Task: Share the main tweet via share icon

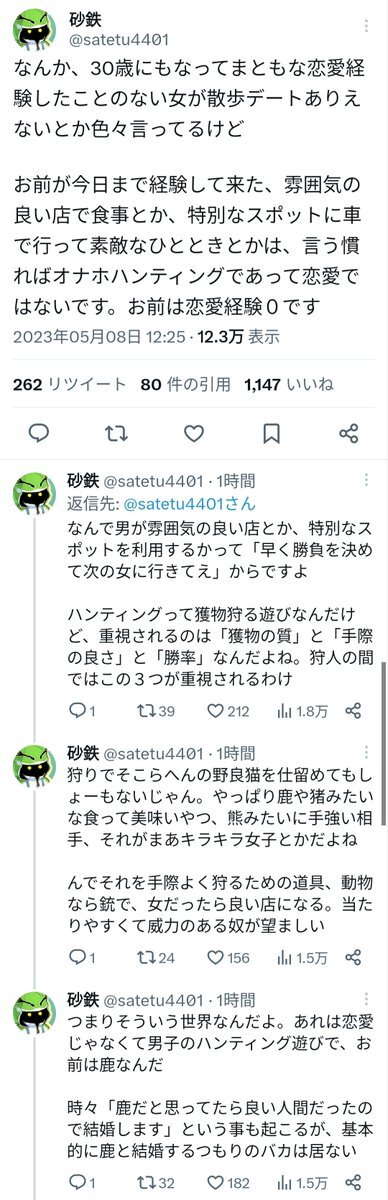Action: point(348,433)
